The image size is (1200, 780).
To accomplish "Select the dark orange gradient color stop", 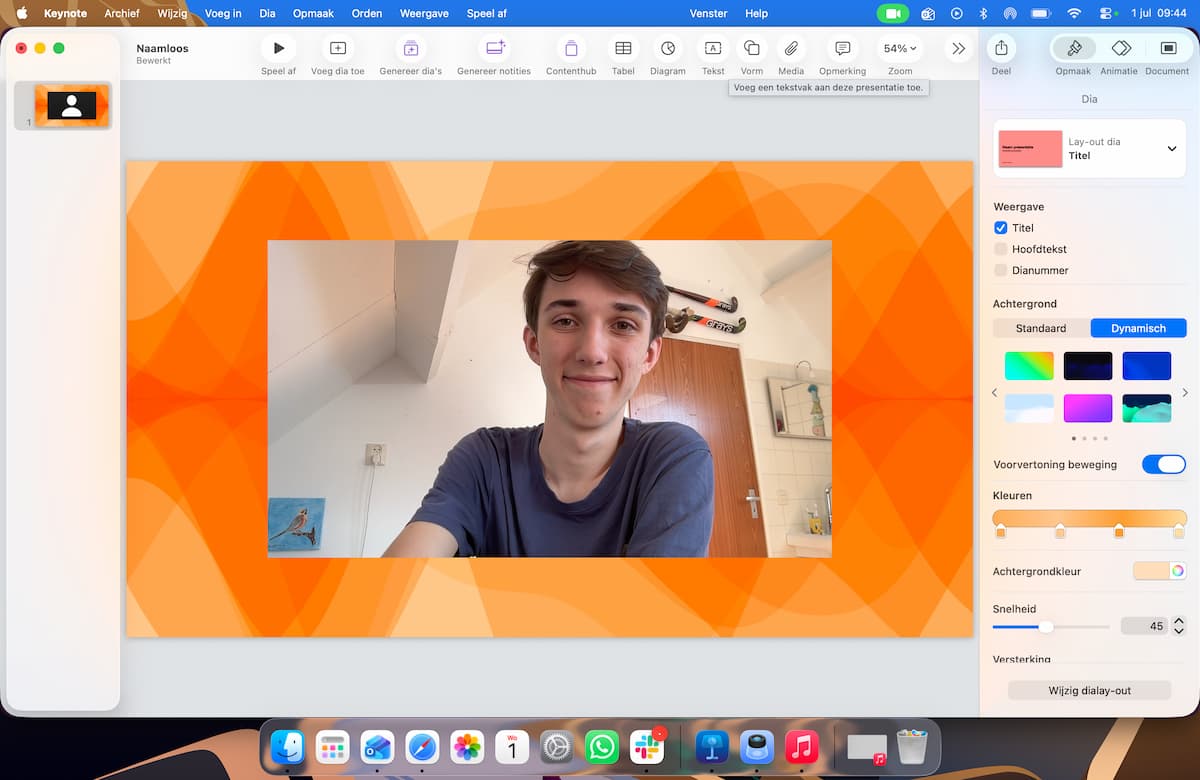I will pos(1119,532).
